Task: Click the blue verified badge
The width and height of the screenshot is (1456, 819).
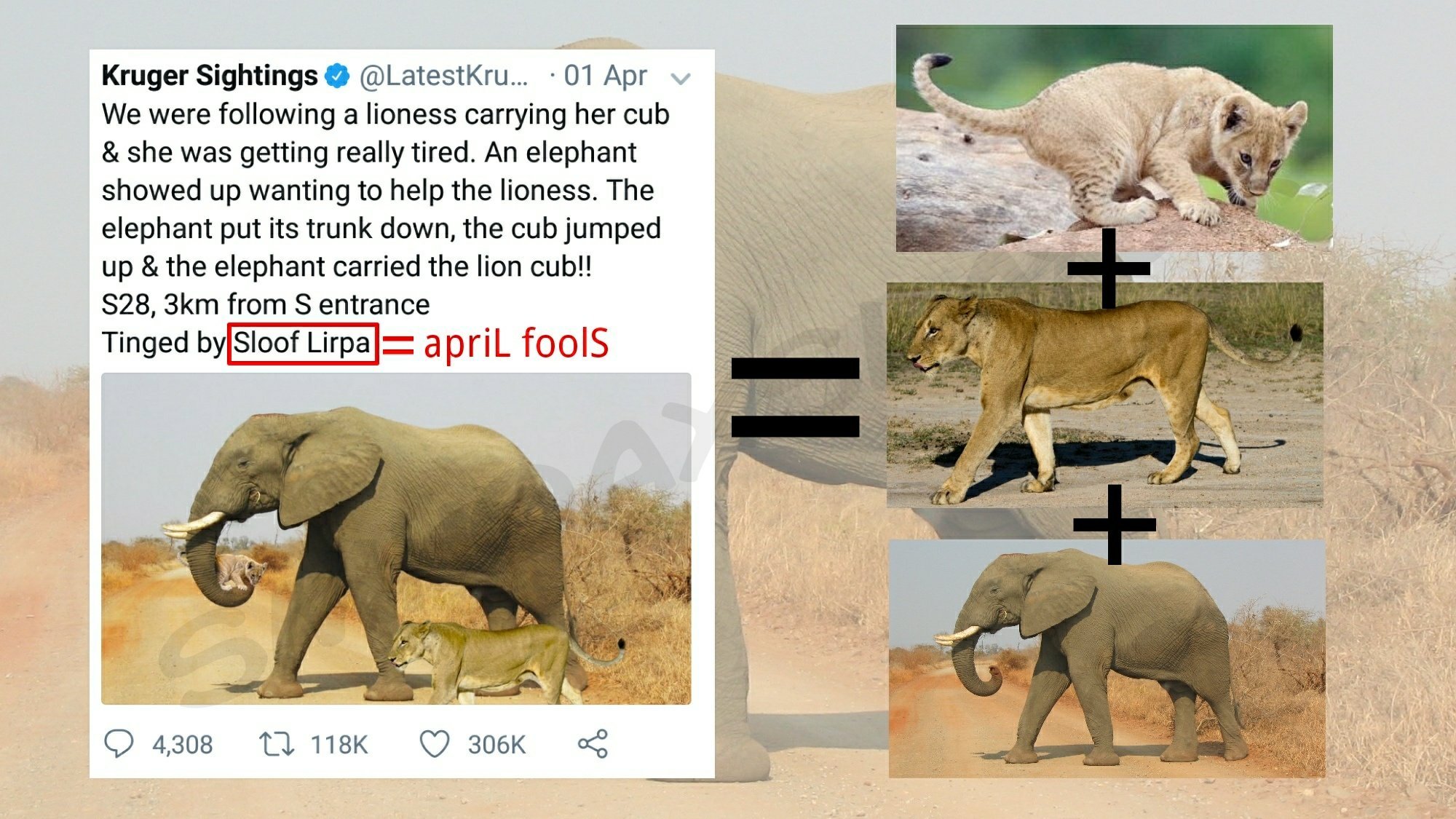Action: (337, 75)
